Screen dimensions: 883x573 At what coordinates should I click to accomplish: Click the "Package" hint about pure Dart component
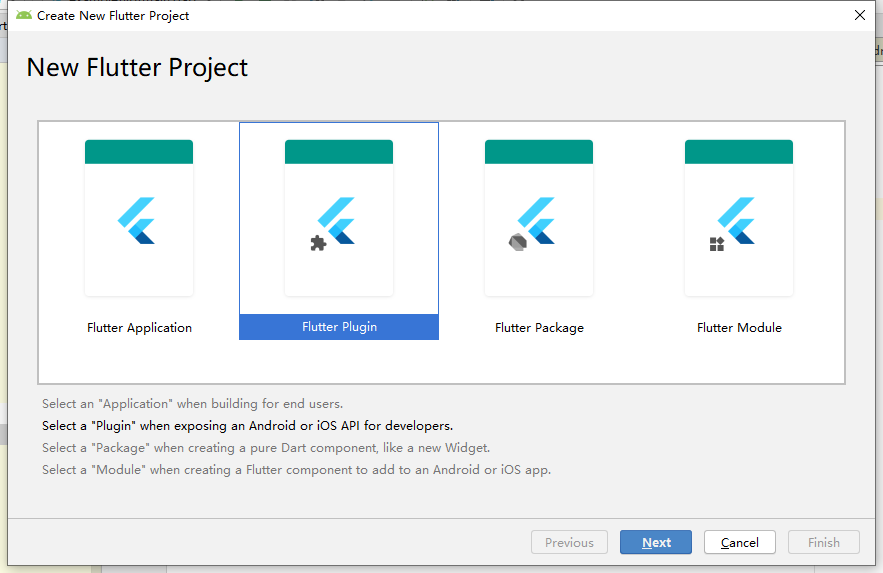(266, 447)
